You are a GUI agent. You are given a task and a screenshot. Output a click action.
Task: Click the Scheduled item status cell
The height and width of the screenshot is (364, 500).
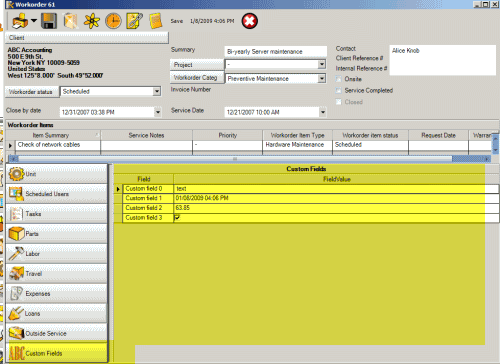(370, 145)
